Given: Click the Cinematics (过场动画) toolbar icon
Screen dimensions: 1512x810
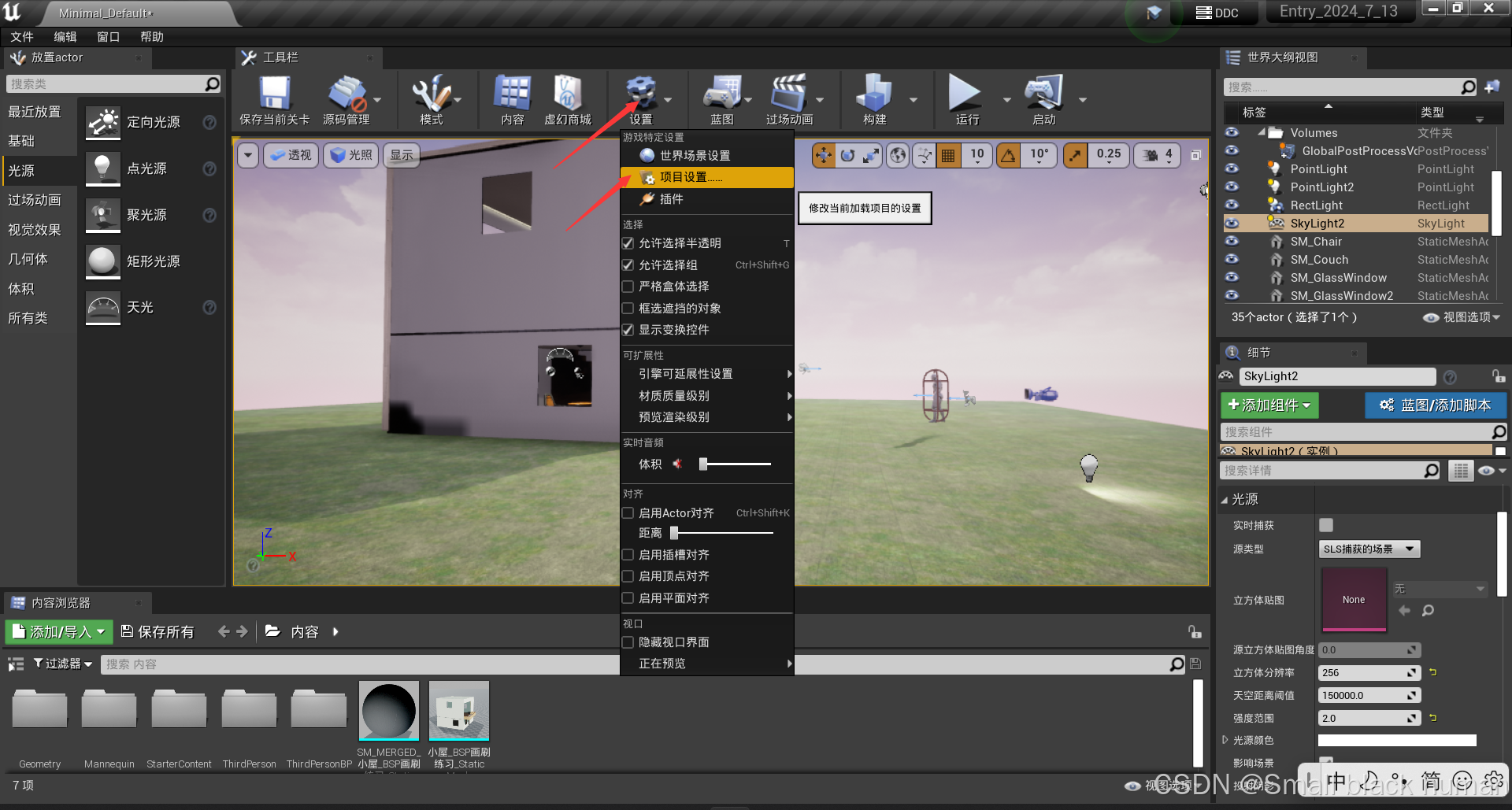Looking at the screenshot, I should pos(788,94).
